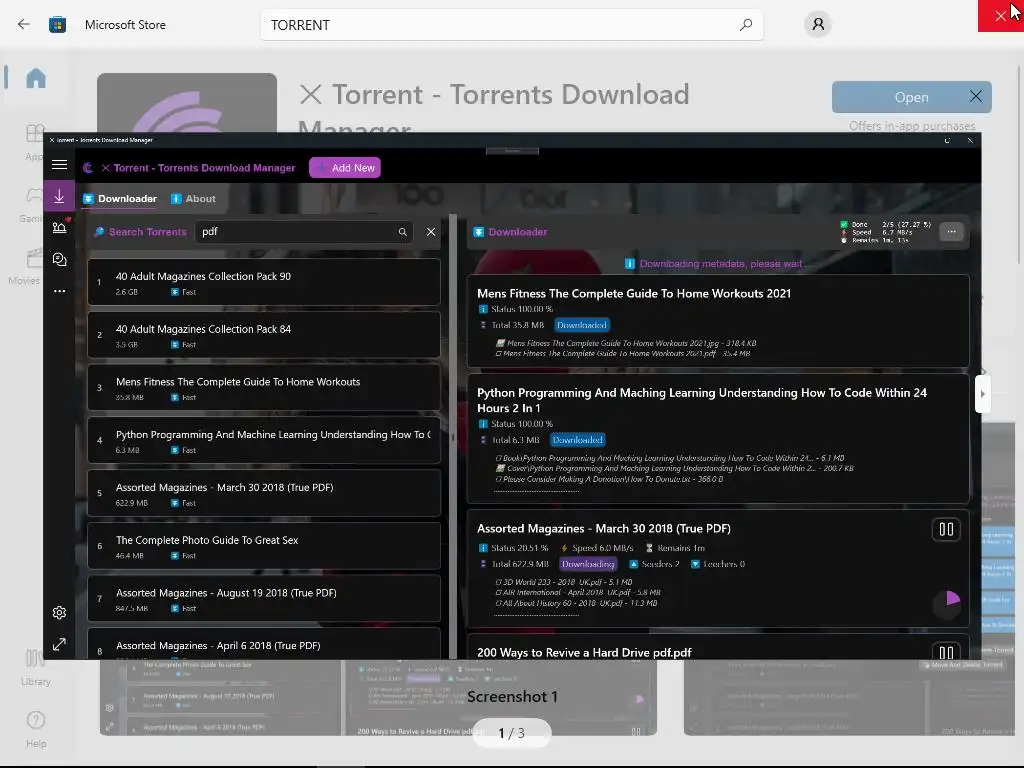Click the expand arrows icon in sidebar
Screen dimensions: 1024x768
[x=59, y=645]
